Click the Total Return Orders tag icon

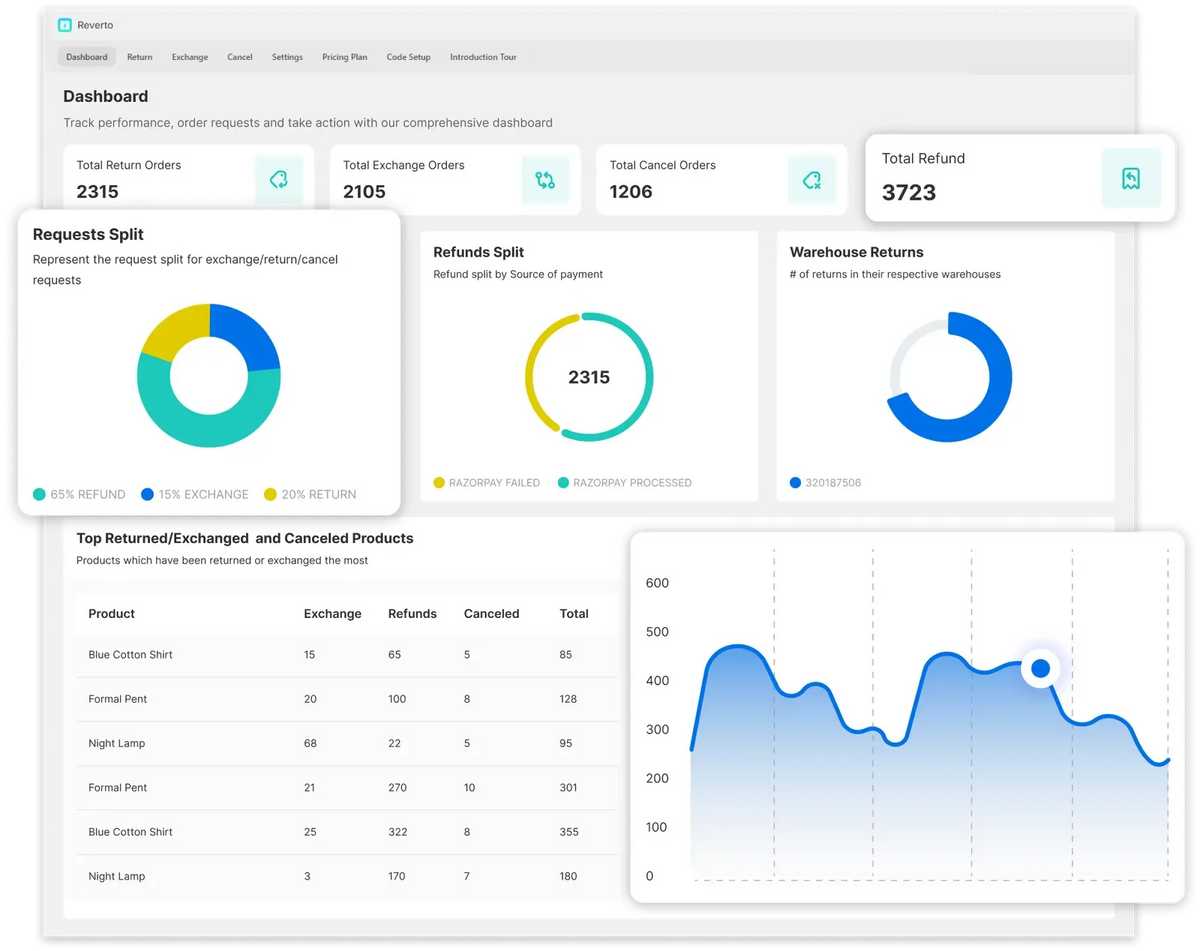tap(279, 180)
